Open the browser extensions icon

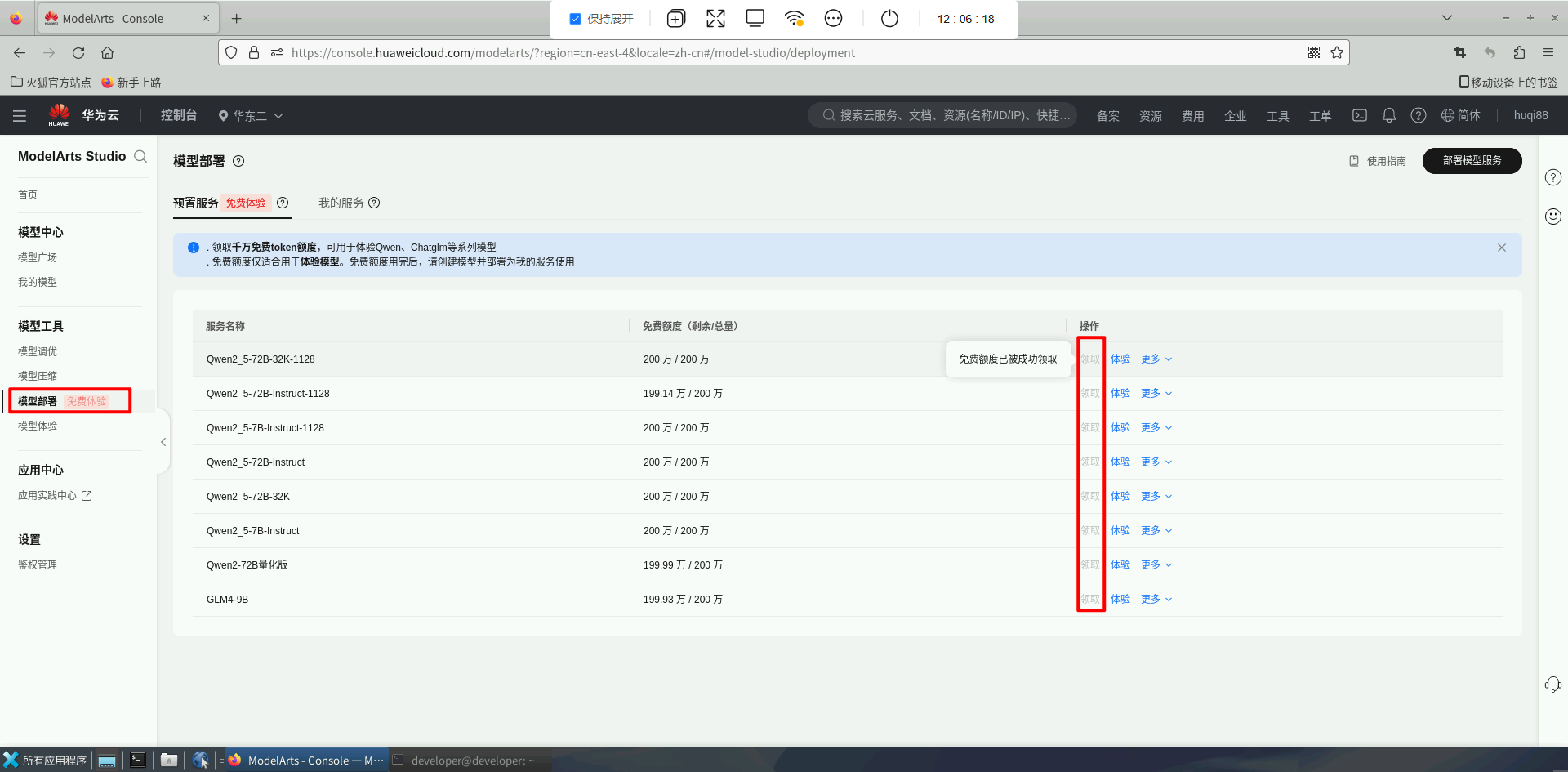coord(1519,52)
